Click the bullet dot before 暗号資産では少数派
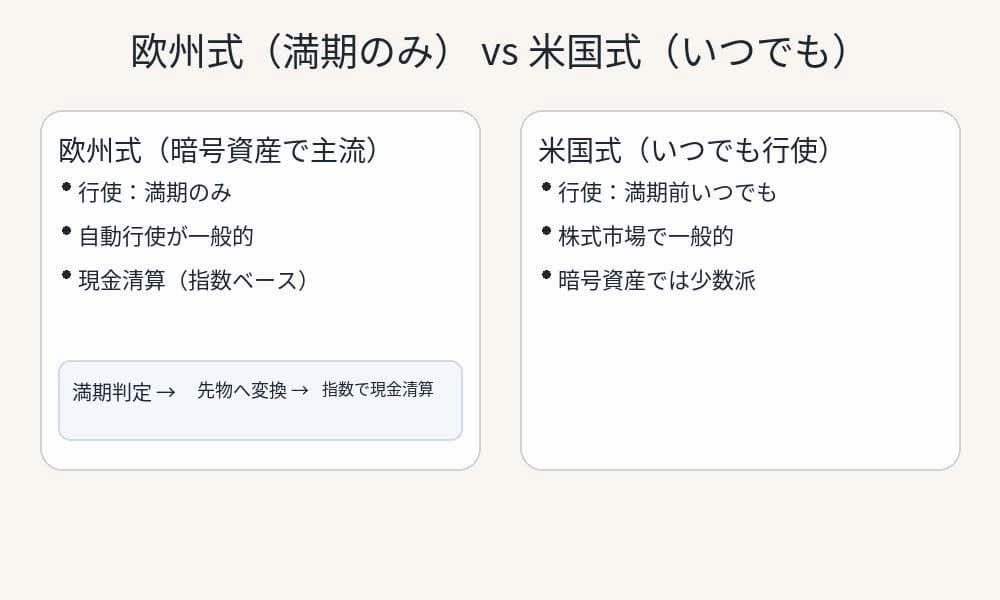The width and height of the screenshot is (1000, 600). [x=546, y=275]
